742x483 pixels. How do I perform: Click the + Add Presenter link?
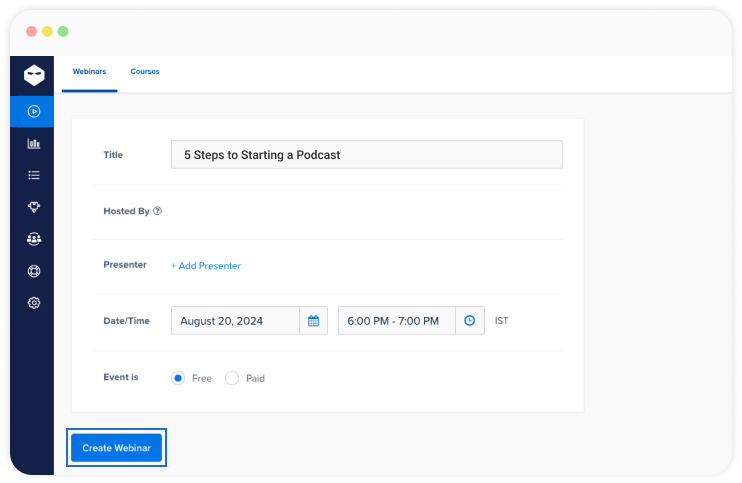pos(206,266)
